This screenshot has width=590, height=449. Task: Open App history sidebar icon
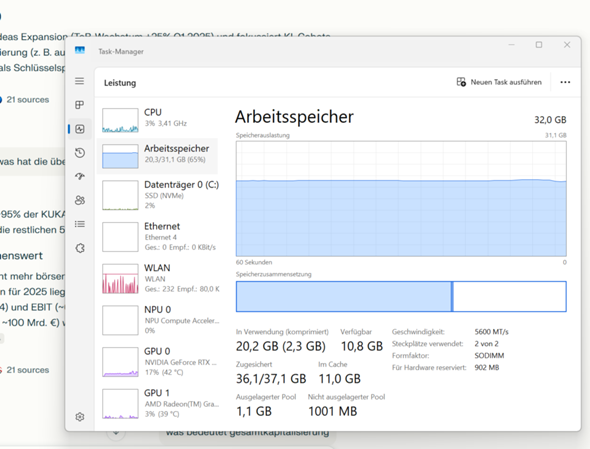click(x=79, y=153)
